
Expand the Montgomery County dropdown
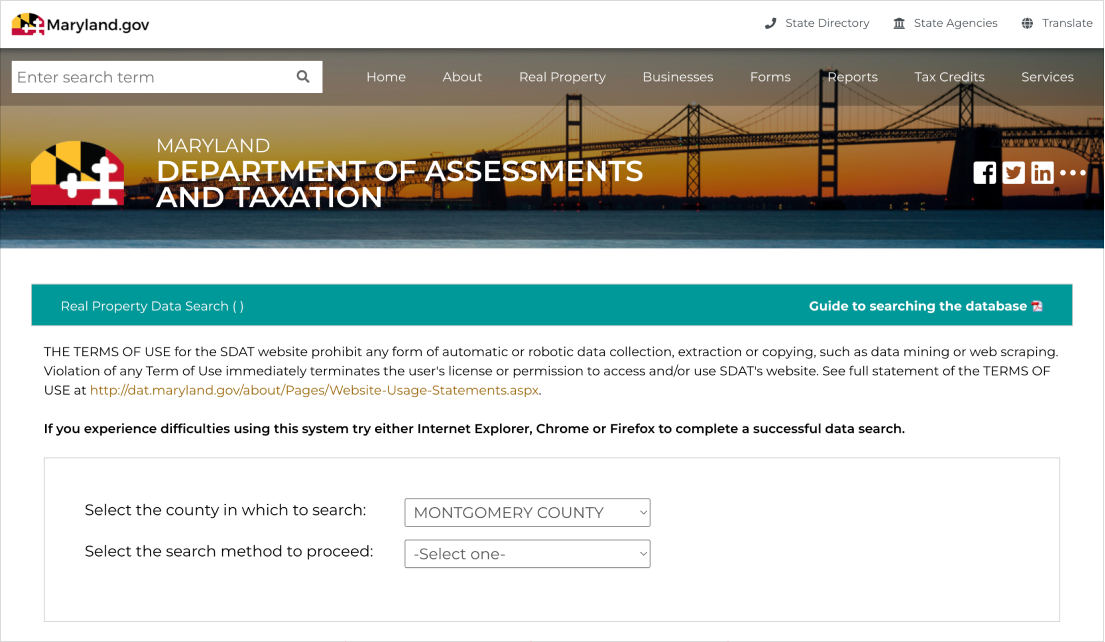click(527, 512)
